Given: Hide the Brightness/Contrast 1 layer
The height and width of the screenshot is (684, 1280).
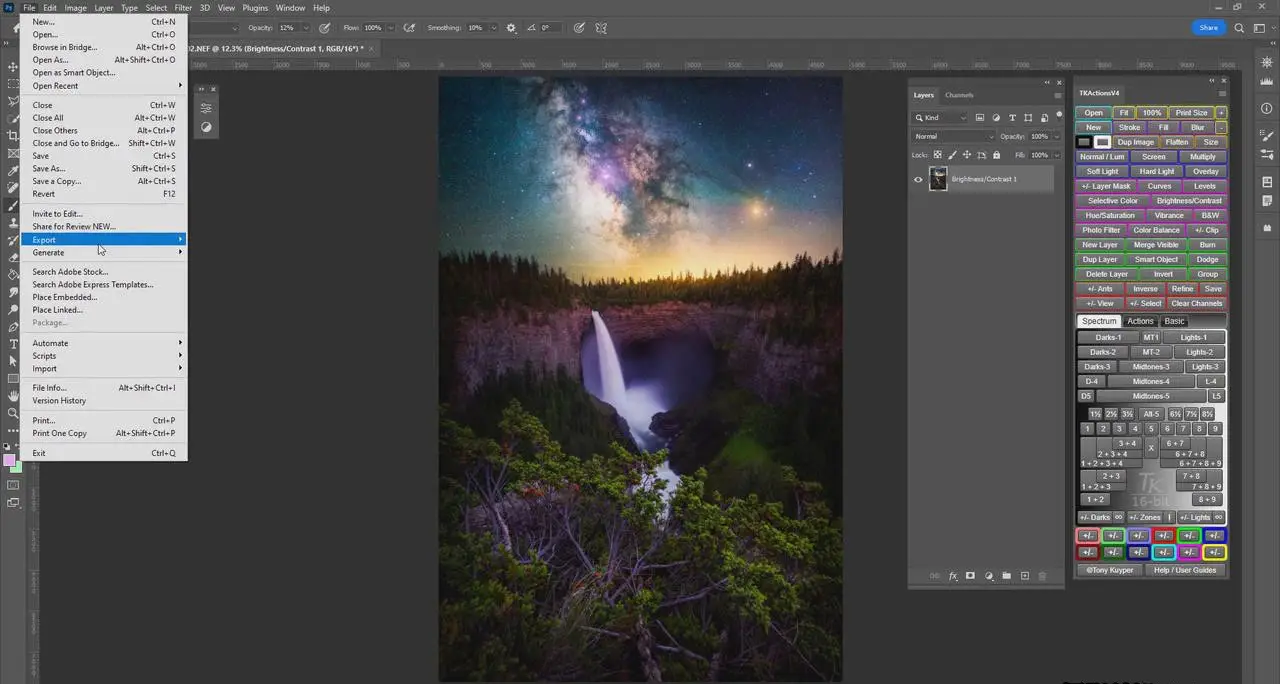Looking at the screenshot, I should point(918,180).
